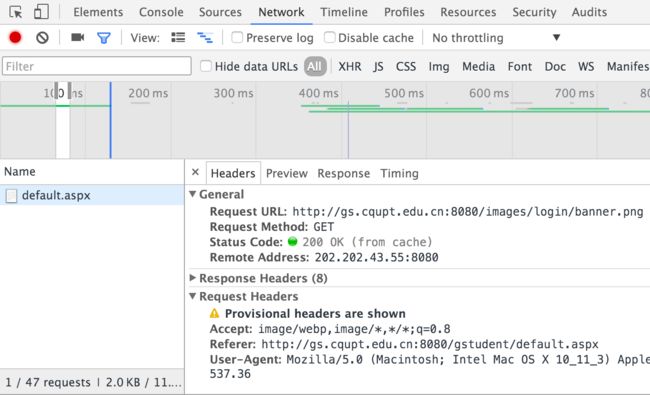
Task: Click the blue line in the timeline overview
Action: 111,120
